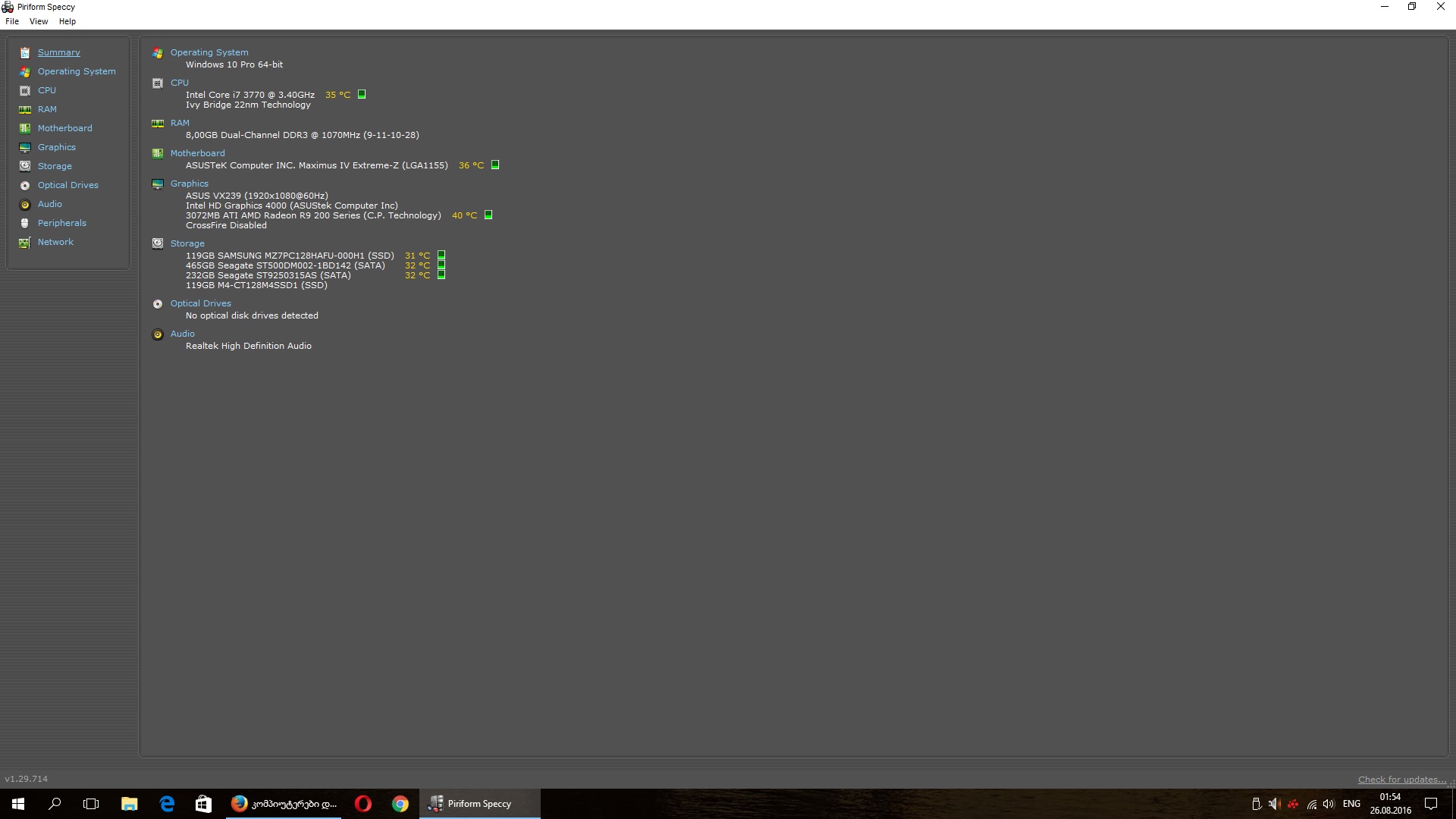Open the Operating System section heading

click(209, 52)
